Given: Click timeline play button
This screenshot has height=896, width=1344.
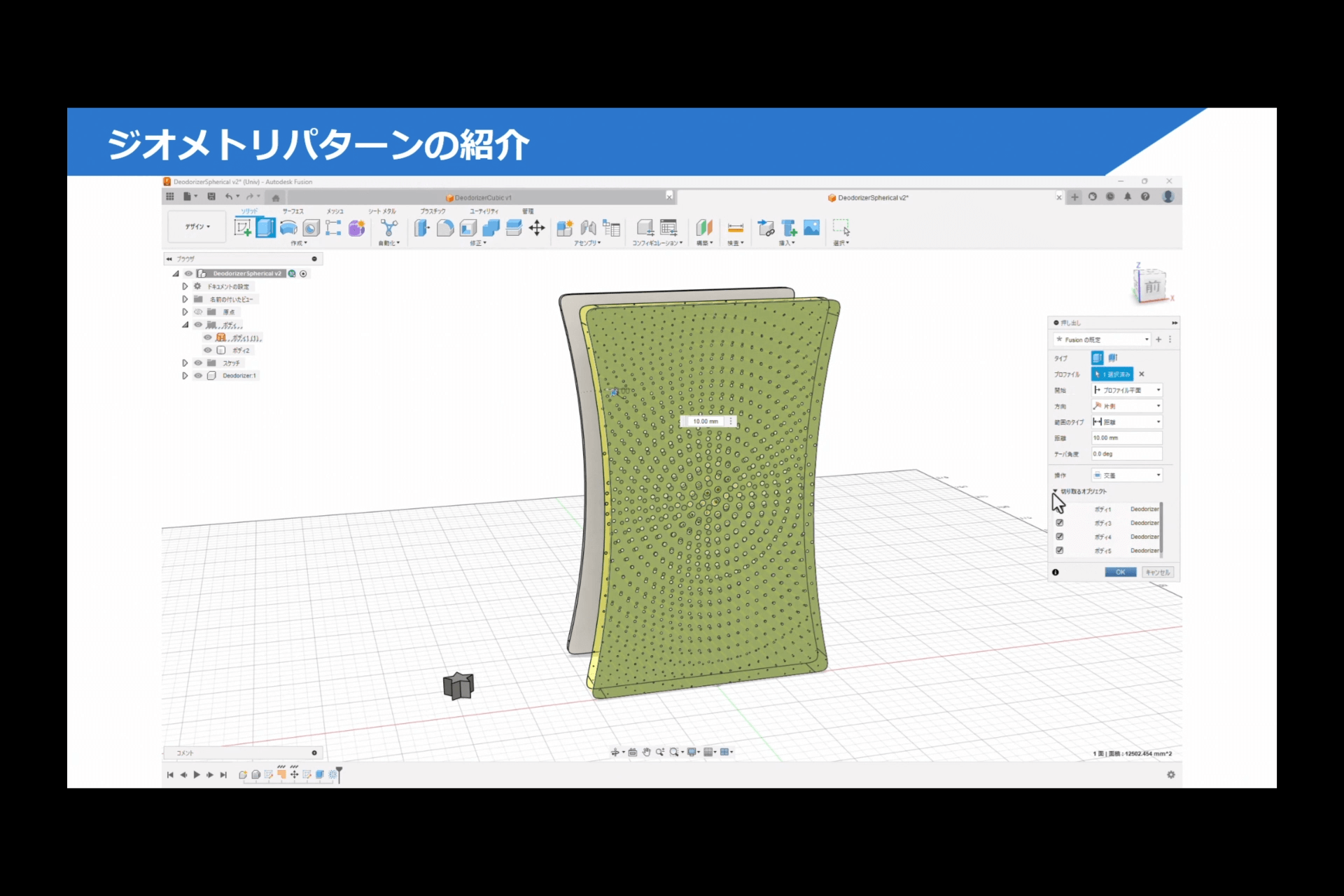Looking at the screenshot, I should [197, 775].
